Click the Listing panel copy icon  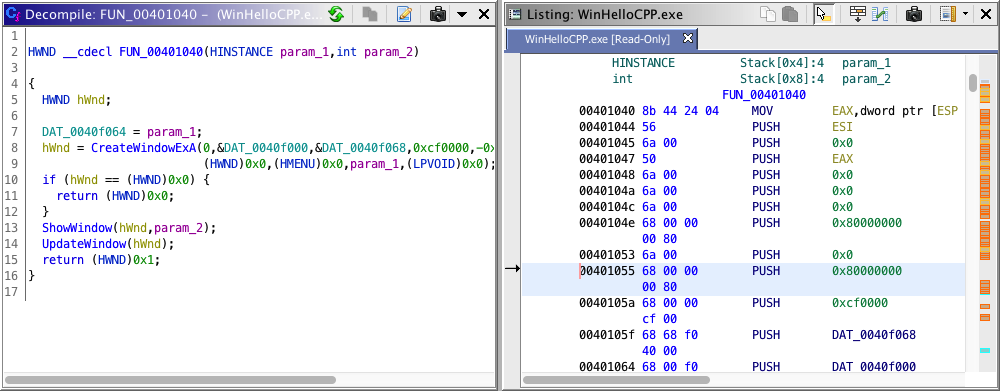[769, 14]
